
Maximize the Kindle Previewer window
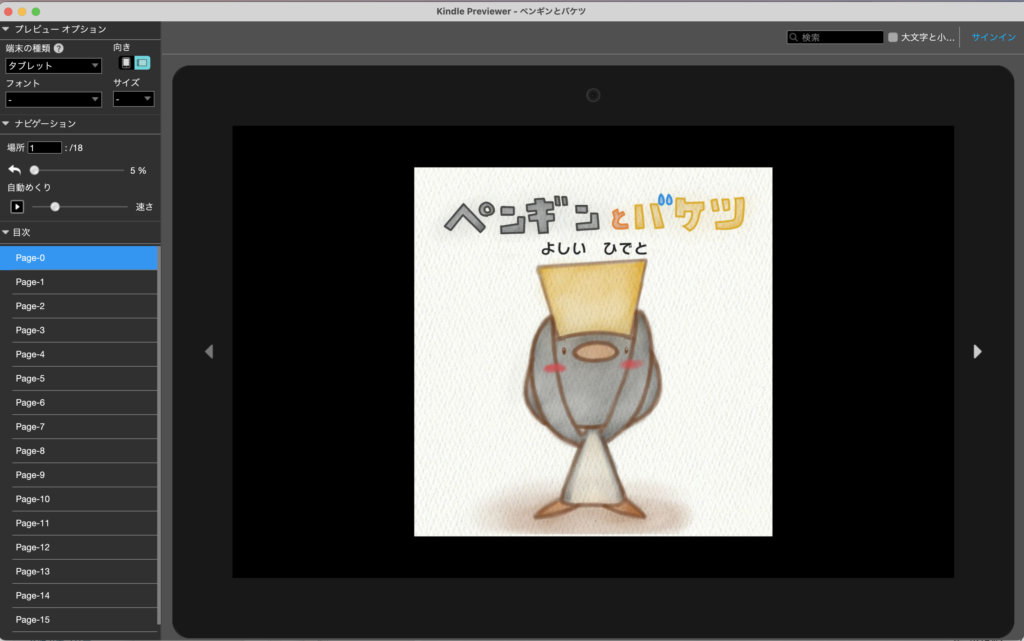36,12
